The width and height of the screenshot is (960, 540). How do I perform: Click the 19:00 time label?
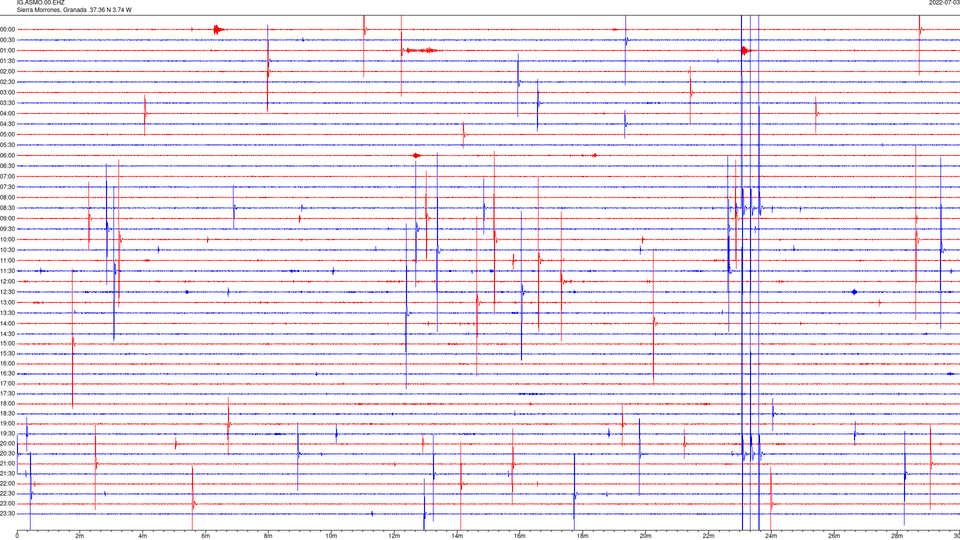point(8,423)
